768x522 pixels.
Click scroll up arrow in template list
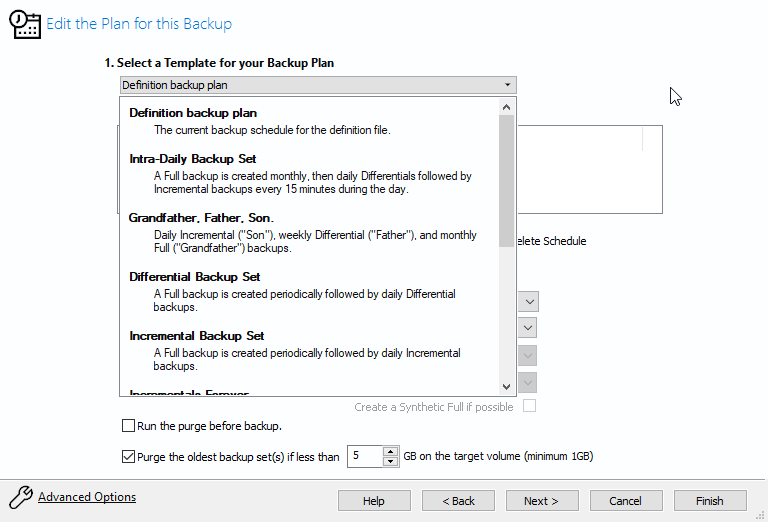point(506,107)
